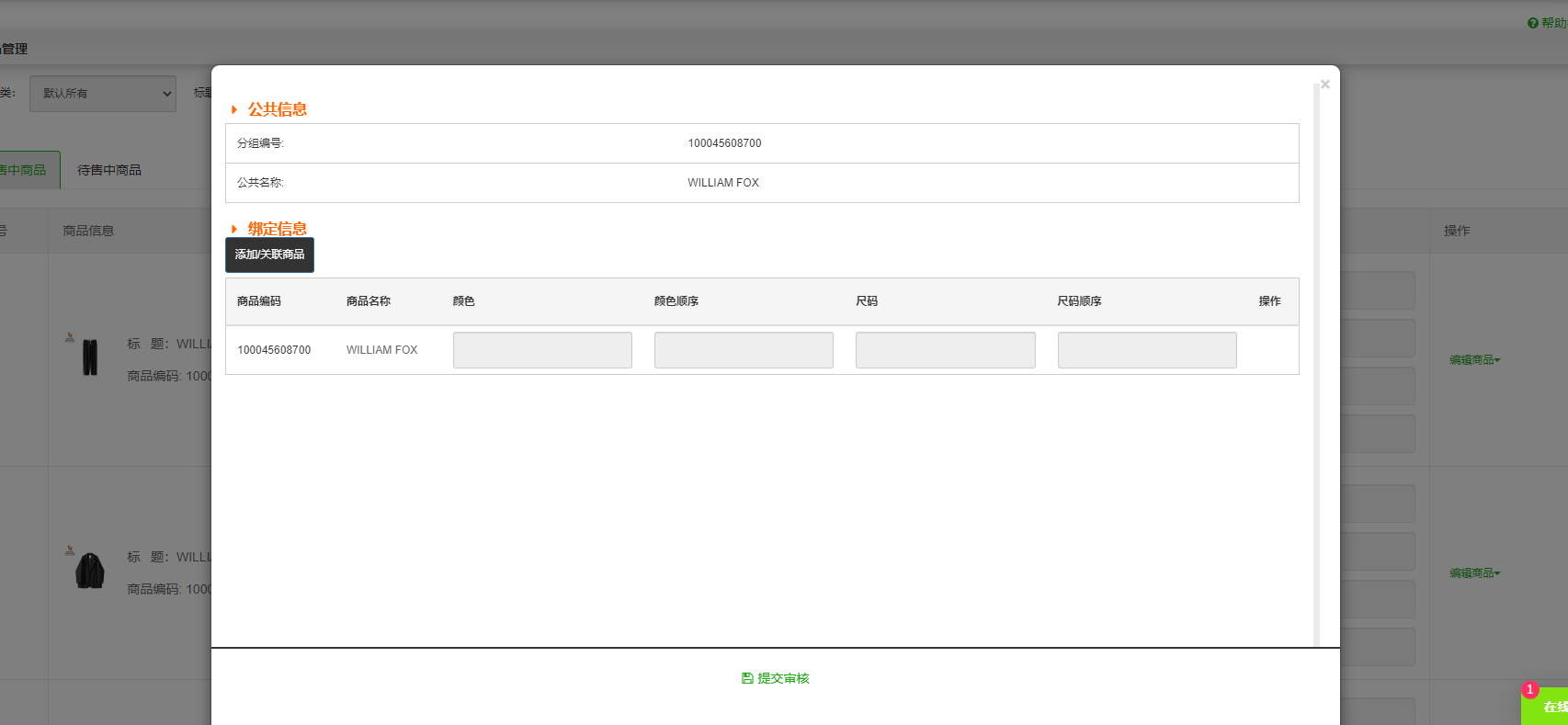The height and width of the screenshot is (725, 1568).
Task: Click the 添加/关联商品 button
Action: pos(269,255)
